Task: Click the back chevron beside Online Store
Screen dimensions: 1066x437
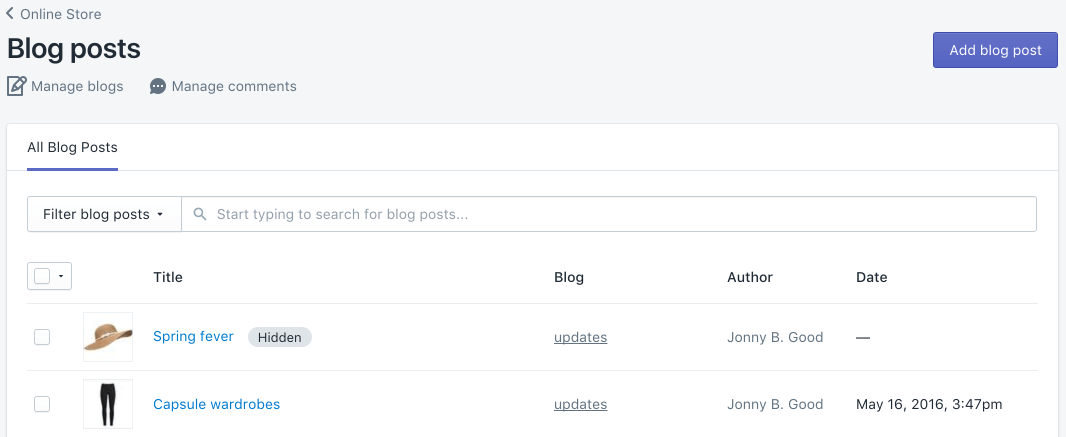Action: click(x=10, y=13)
